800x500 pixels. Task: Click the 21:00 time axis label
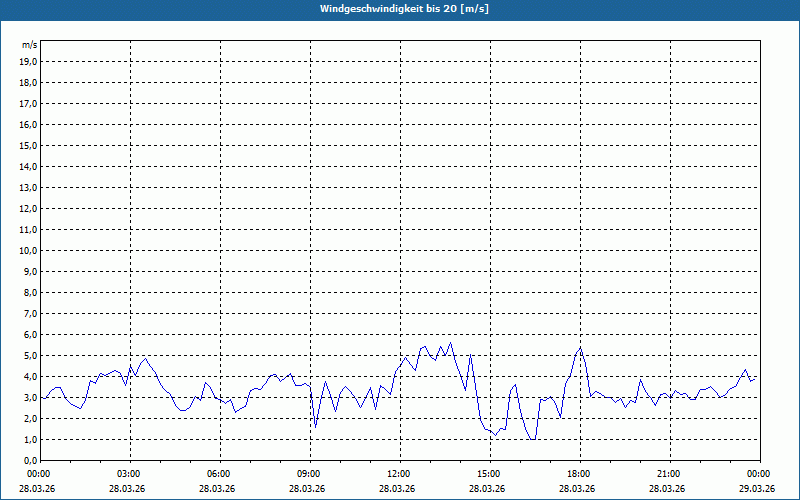669,474
